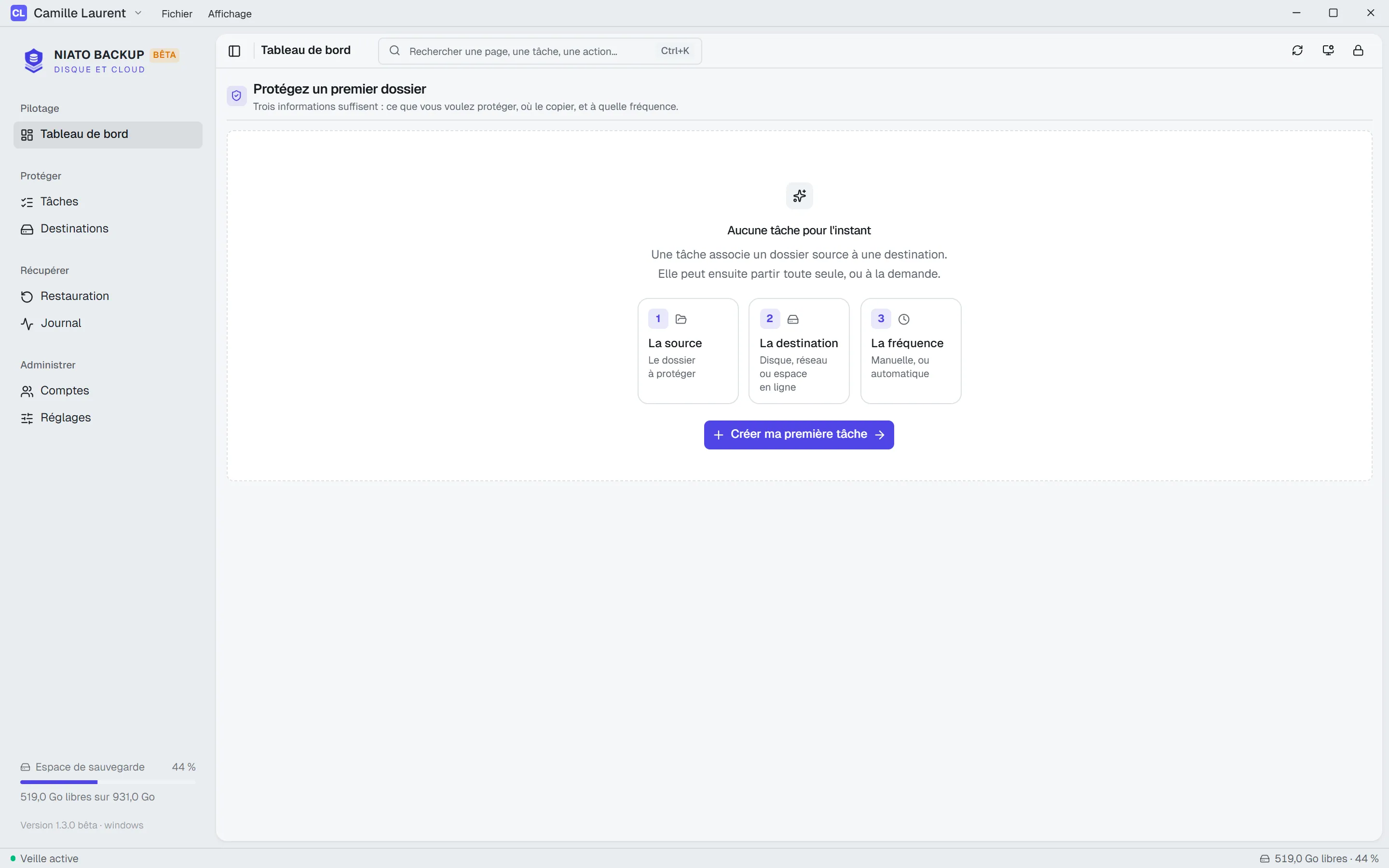Click the lock icon in header

point(1358,51)
